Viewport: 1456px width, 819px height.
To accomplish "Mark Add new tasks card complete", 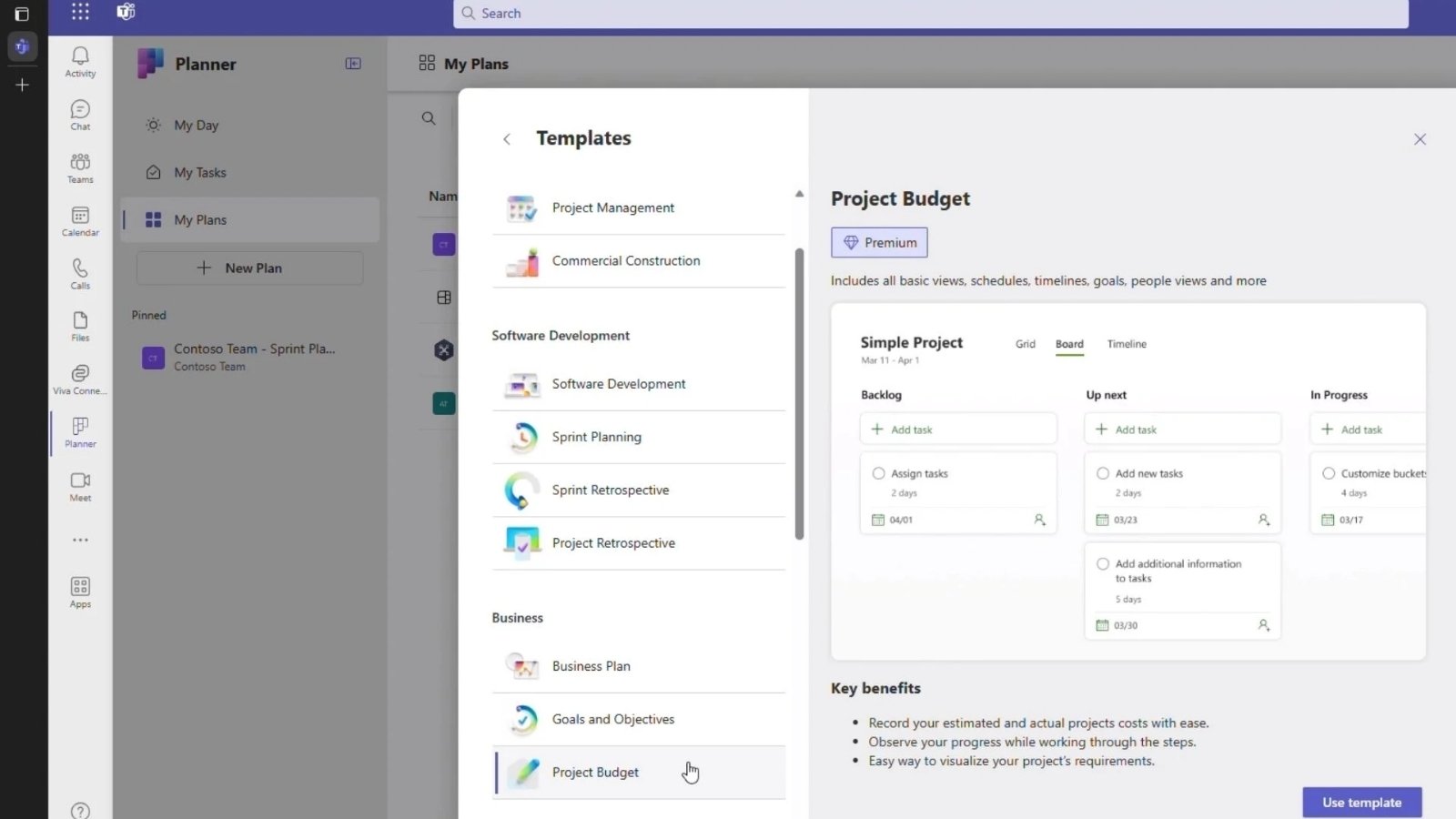I will pos(1103,473).
